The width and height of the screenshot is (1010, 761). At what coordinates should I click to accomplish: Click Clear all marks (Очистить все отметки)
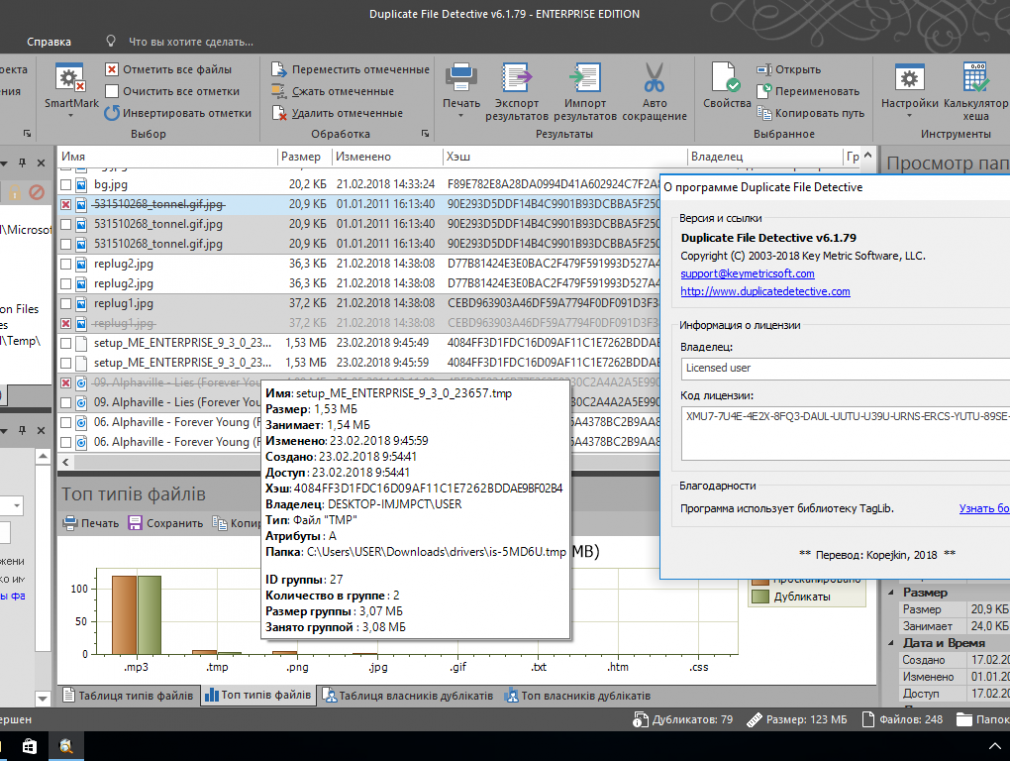172,92
